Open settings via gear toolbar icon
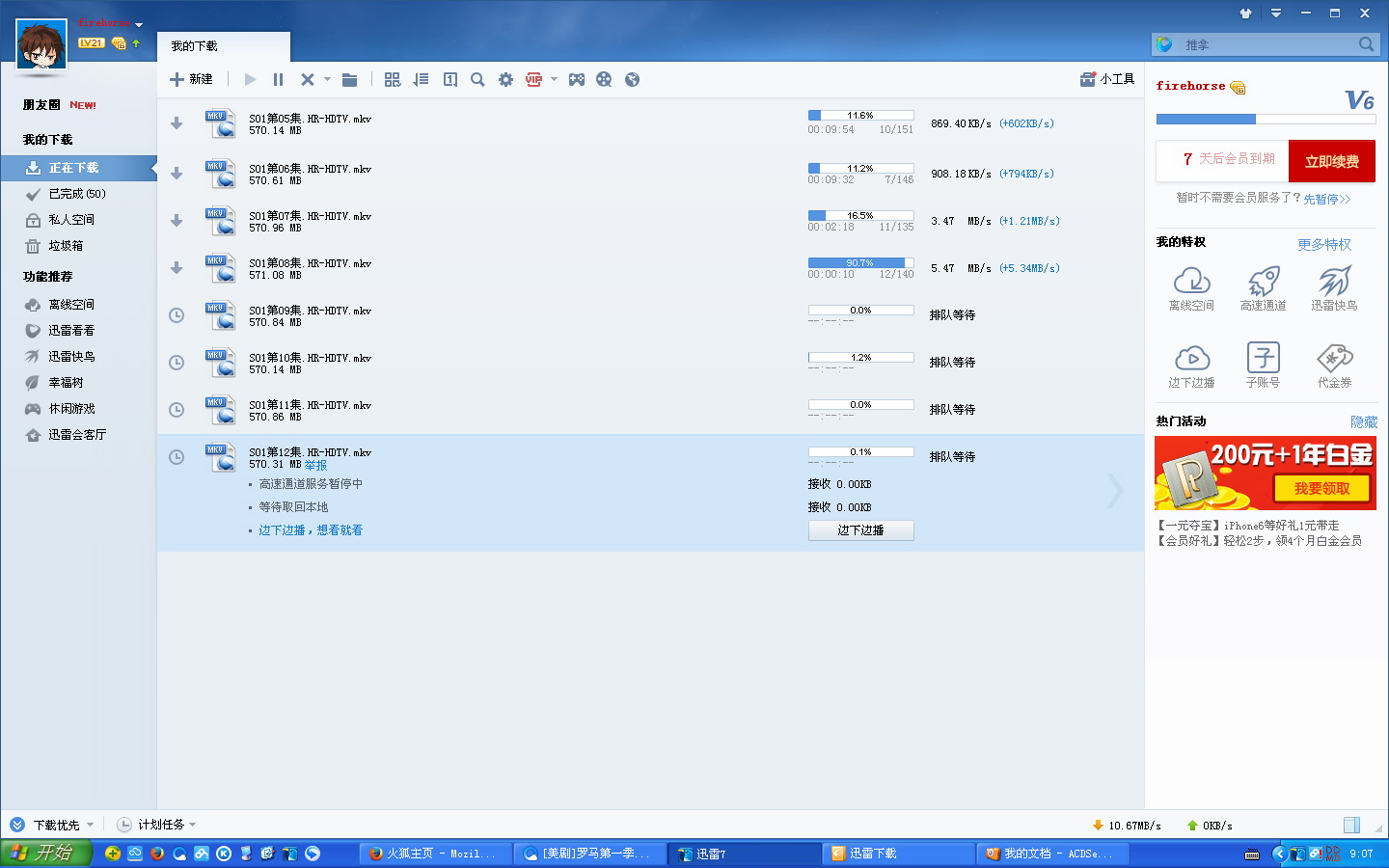The width and height of the screenshot is (1389, 868). pyautogui.click(x=505, y=80)
